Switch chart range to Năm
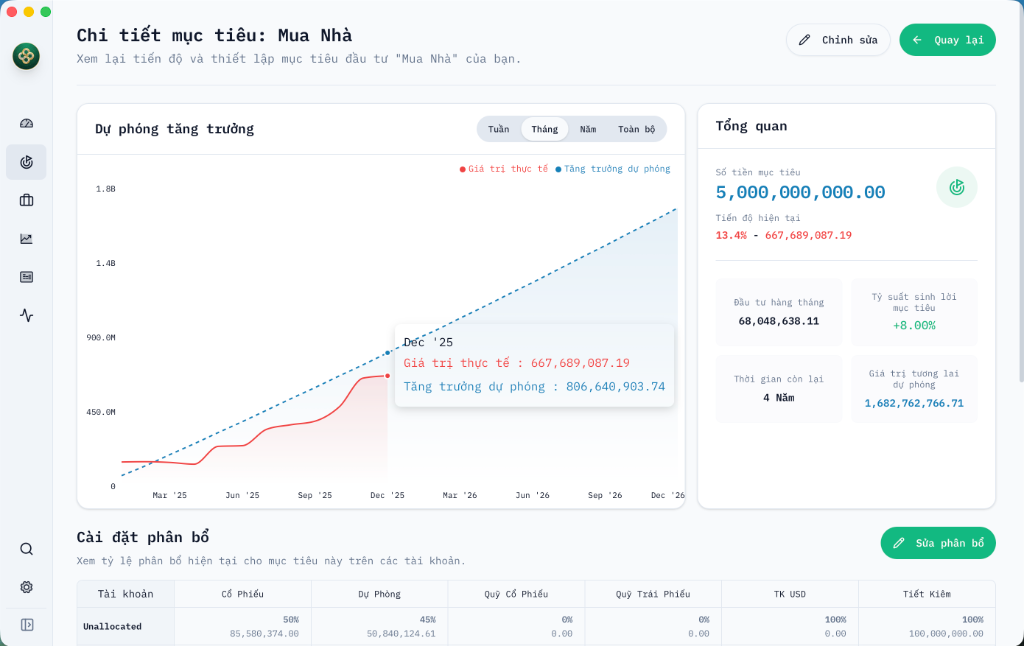This screenshot has height=646, width=1024. pyautogui.click(x=588, y=129)
